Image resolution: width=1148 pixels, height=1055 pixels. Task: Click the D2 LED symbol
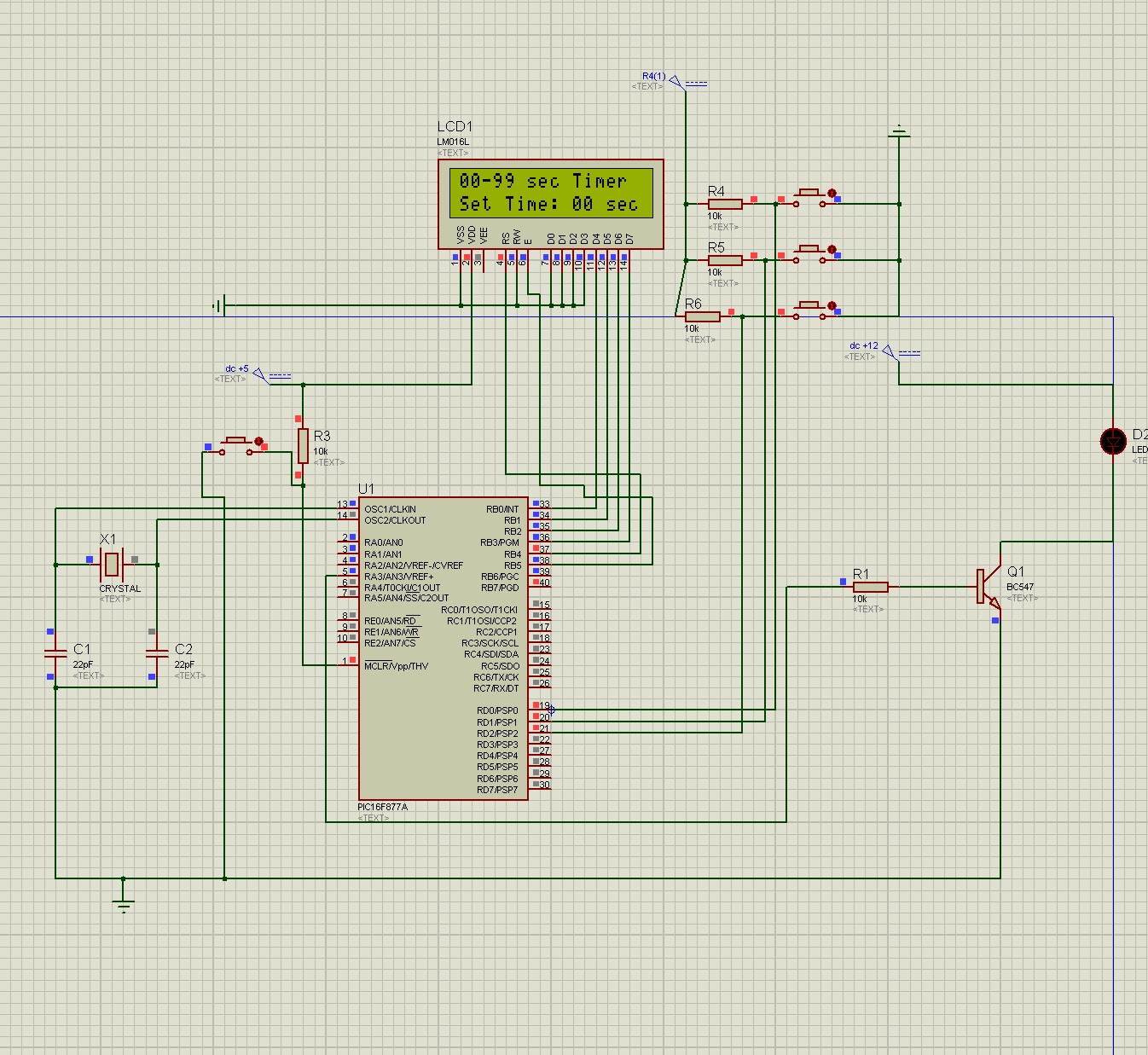tap(1113, 441)
